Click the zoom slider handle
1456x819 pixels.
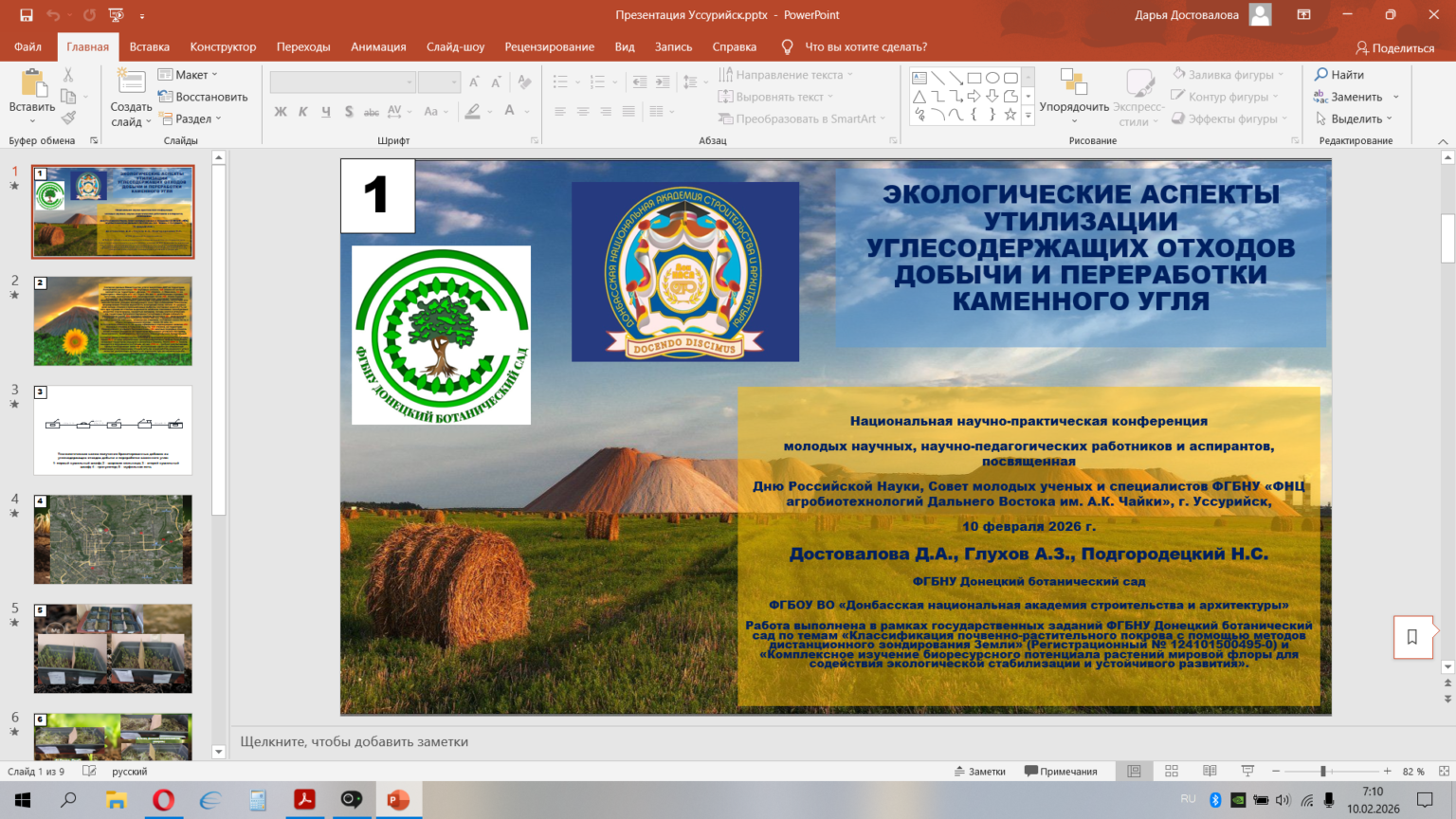[x=1323, y=772]
